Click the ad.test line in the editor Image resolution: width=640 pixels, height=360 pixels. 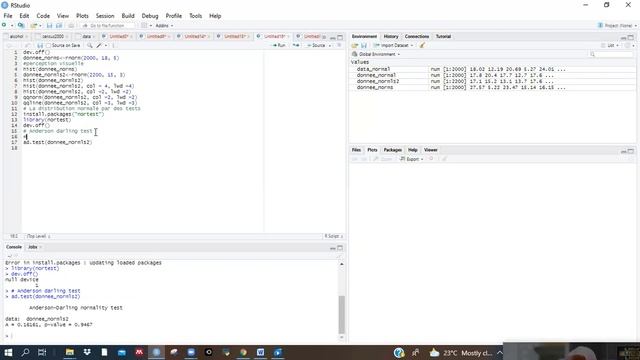tap(58, 142)
